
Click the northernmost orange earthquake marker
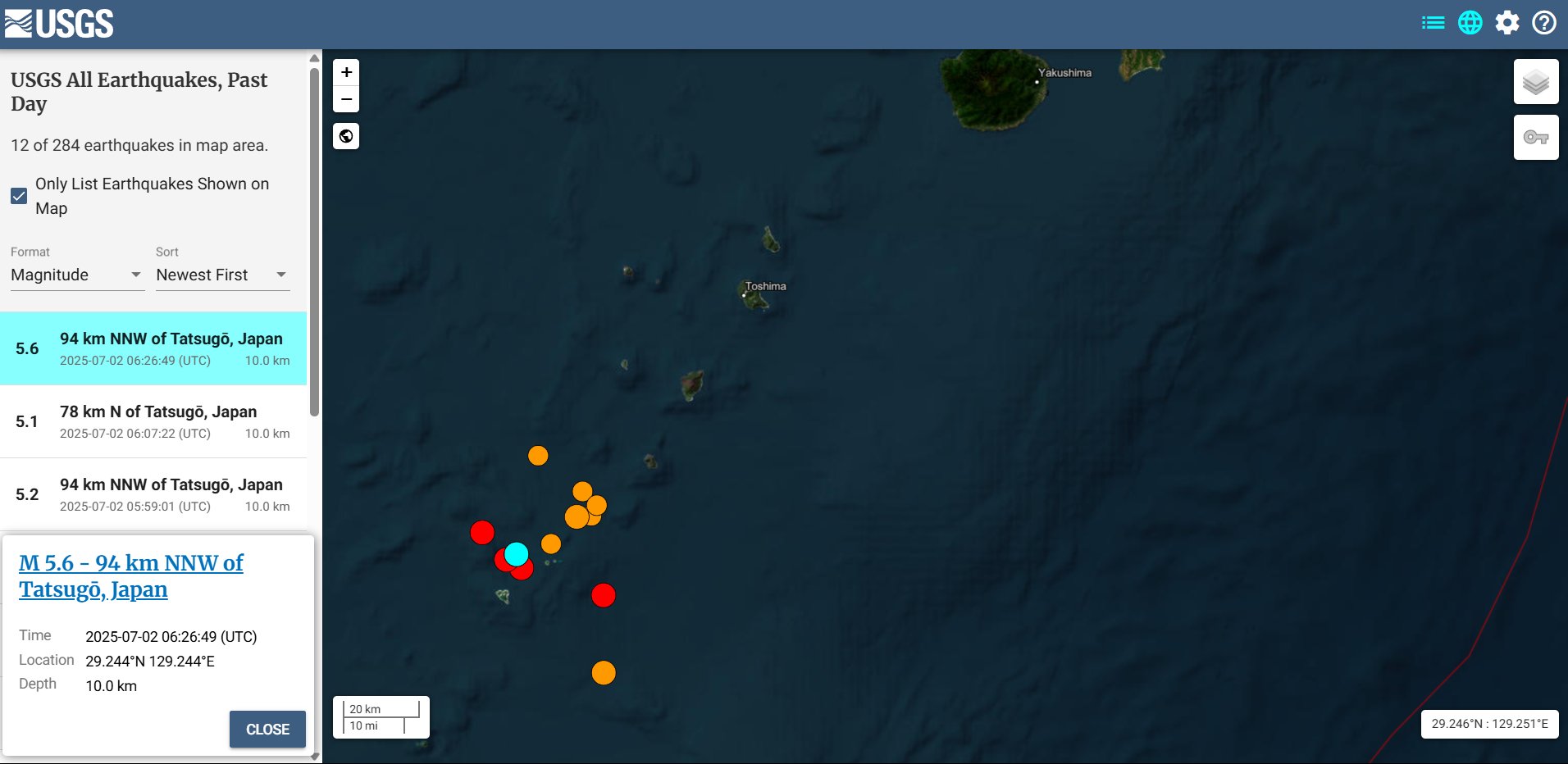[x=538, y=456]
